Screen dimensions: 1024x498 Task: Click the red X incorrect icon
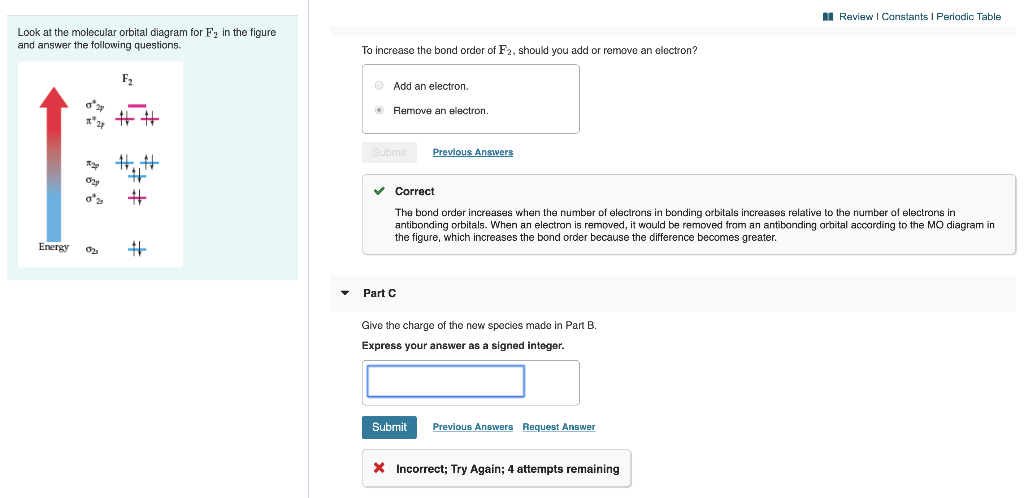pos(379,468)
